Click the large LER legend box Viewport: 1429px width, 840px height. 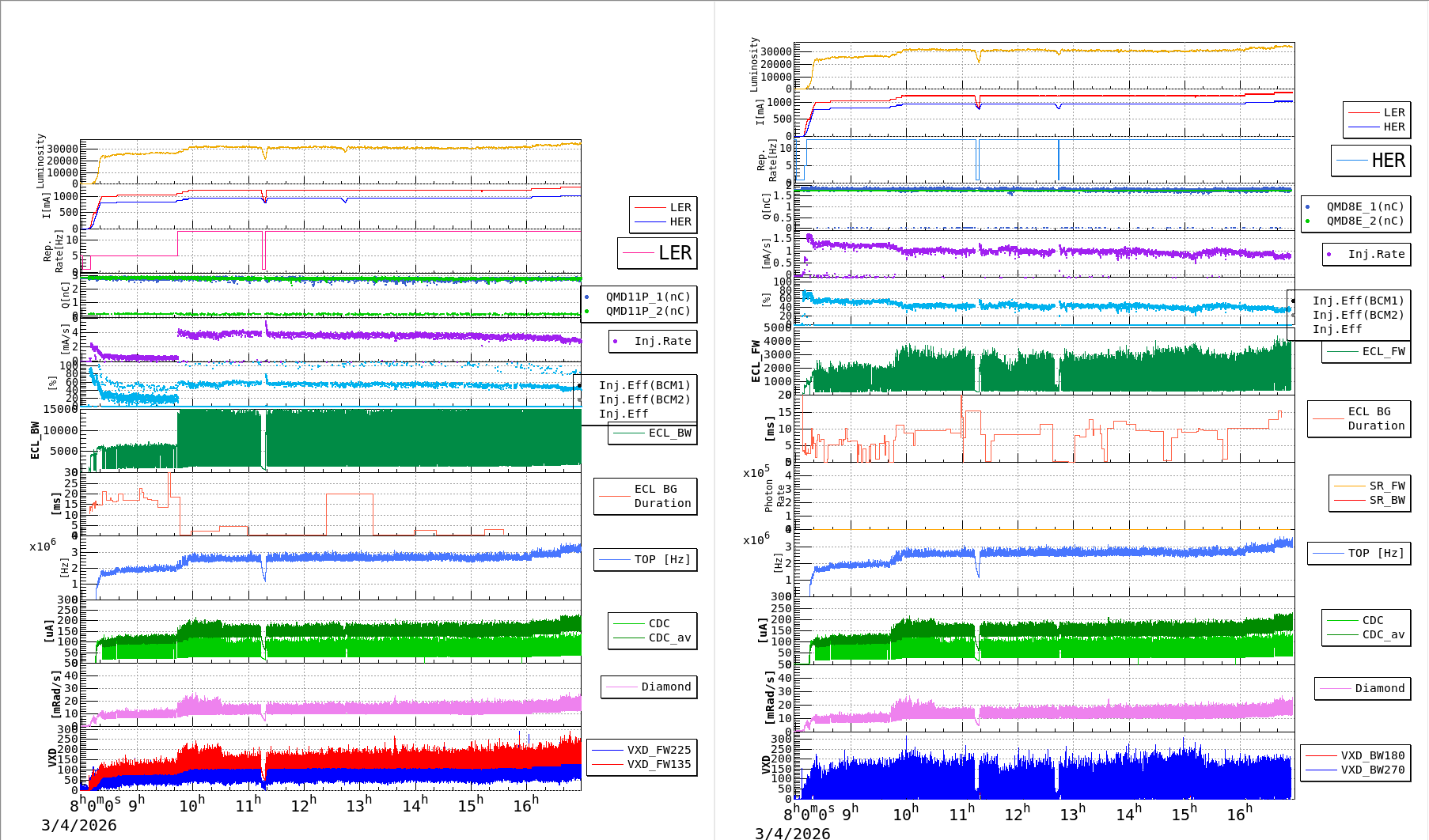658,253
